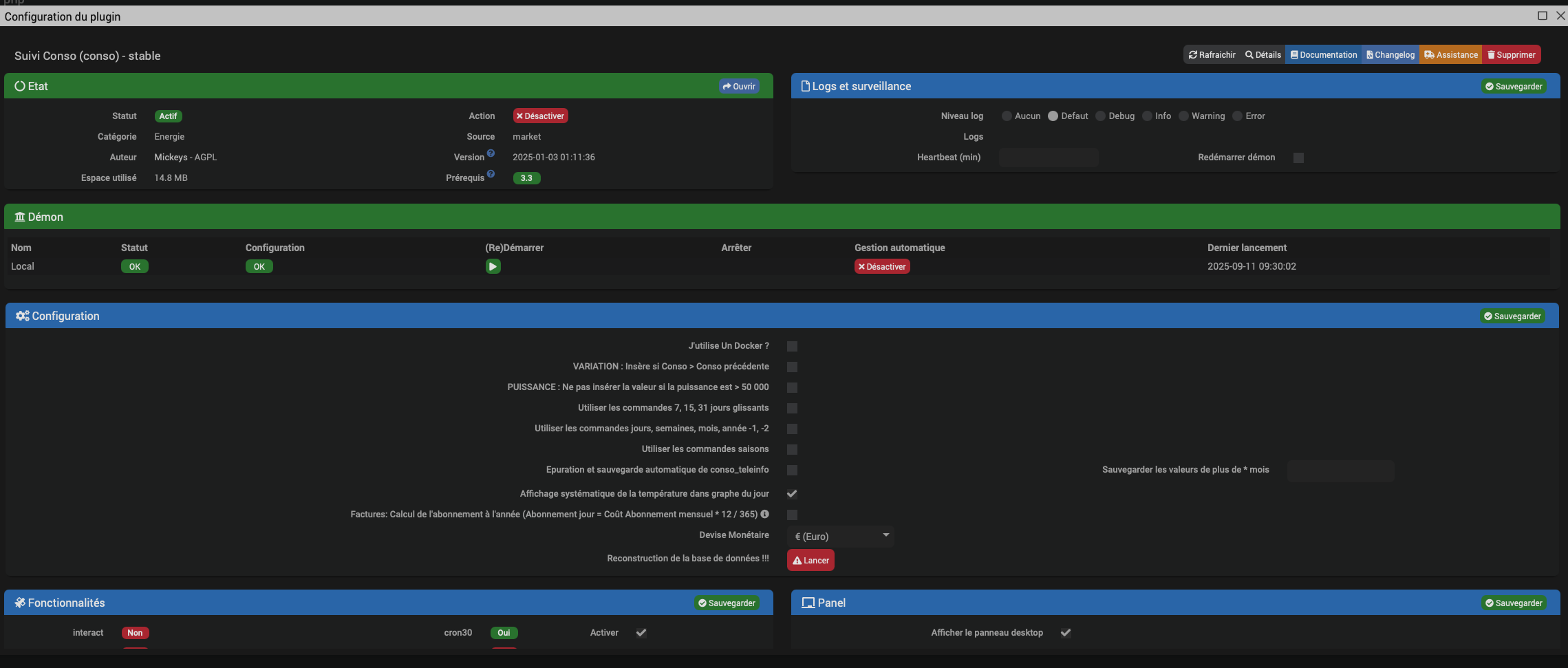Click the daemon restart play icon
This screenshot has width=1568, height=668.
pyautogui.click(x=493, y=266)
